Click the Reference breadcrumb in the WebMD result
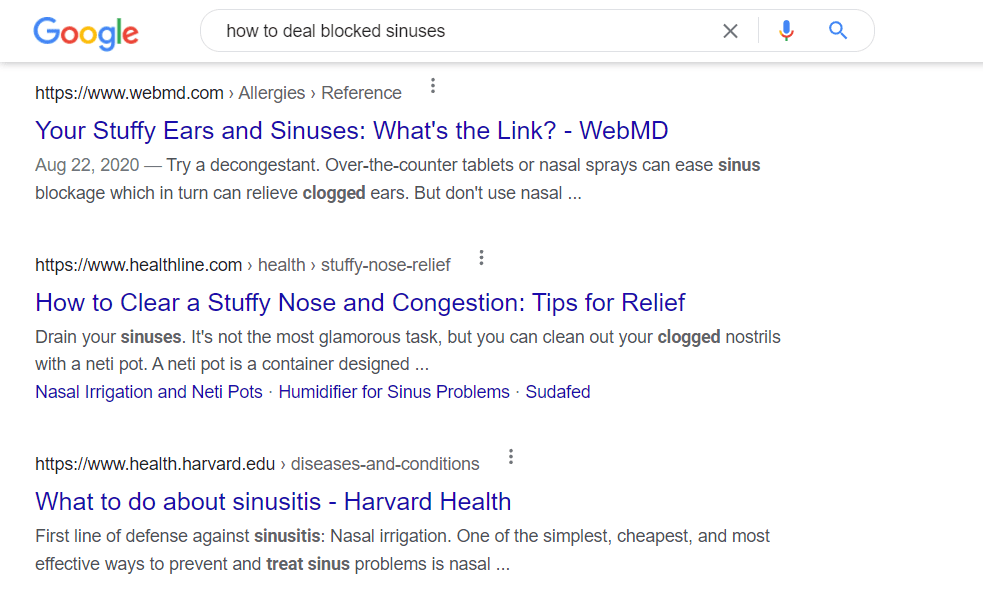The image size is (983, 605). pos(361,92)
